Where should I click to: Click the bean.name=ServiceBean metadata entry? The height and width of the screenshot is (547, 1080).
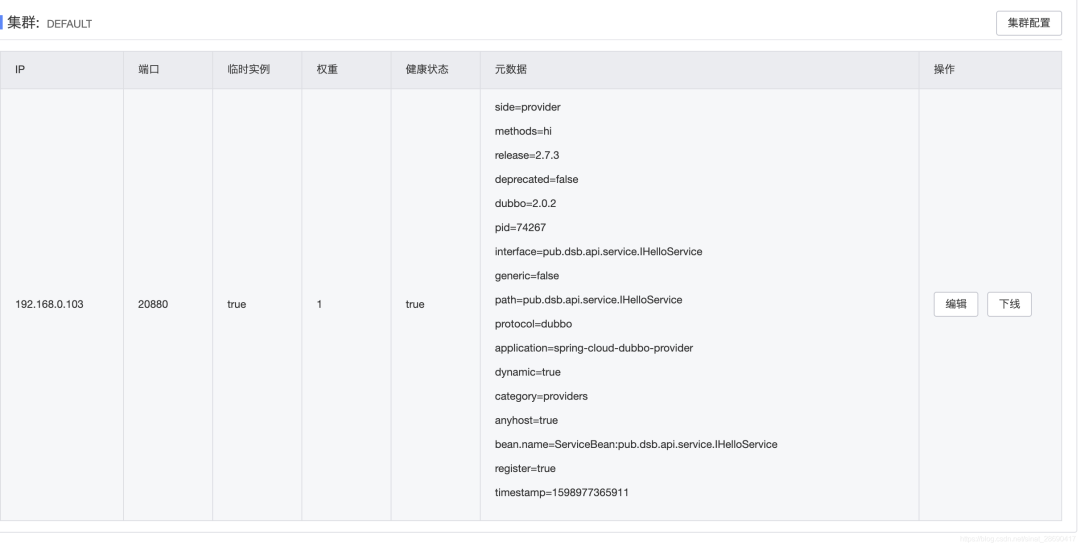click(x=636, y=444)
